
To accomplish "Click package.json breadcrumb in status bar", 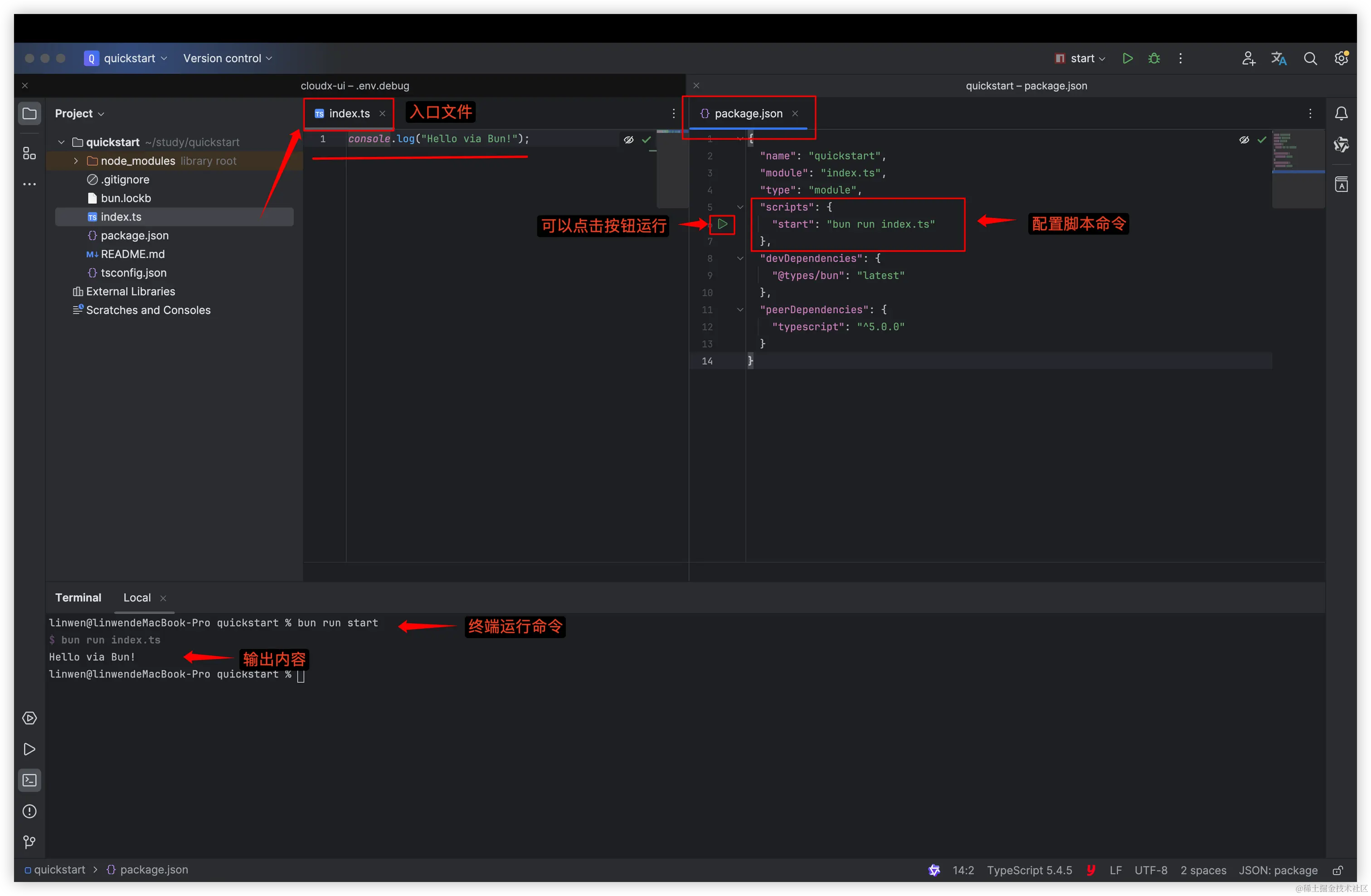I will coord(147,870).
